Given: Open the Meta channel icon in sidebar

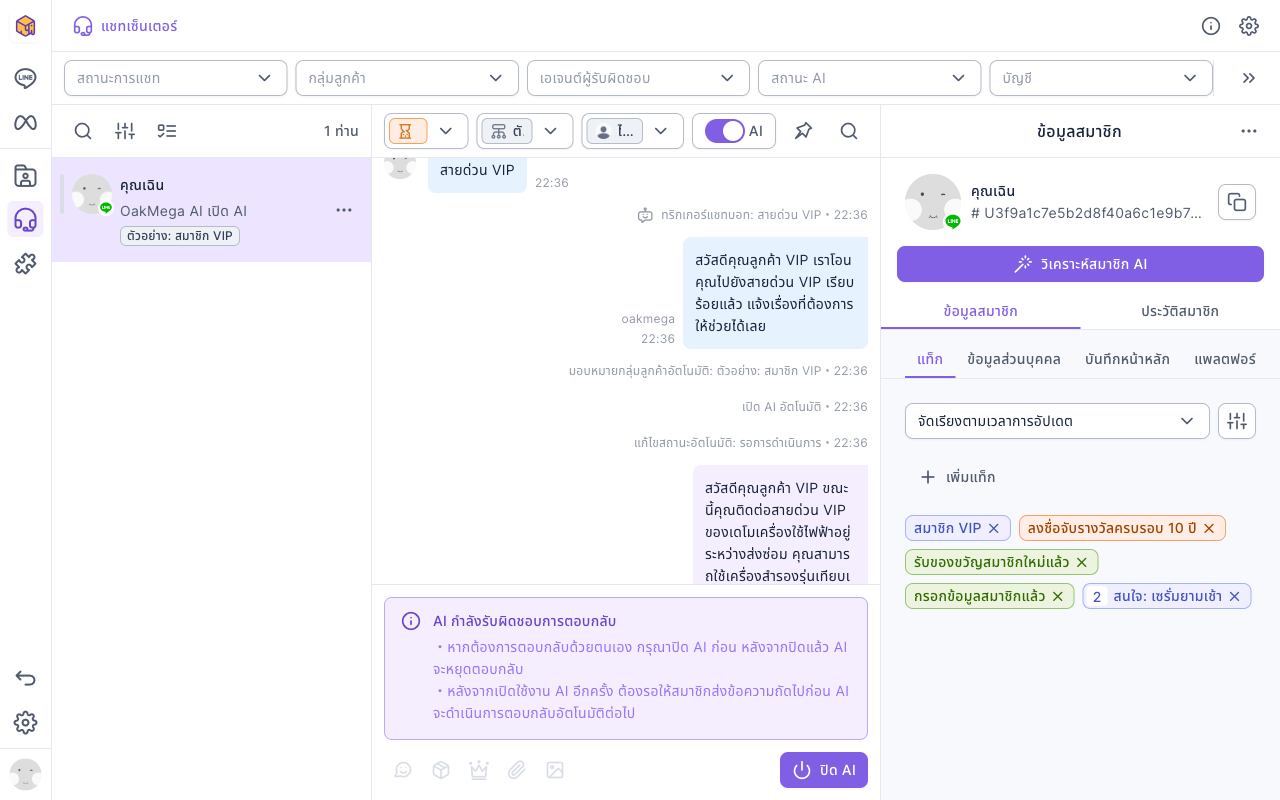Looking at the screenshot, I should coord(25,123).
